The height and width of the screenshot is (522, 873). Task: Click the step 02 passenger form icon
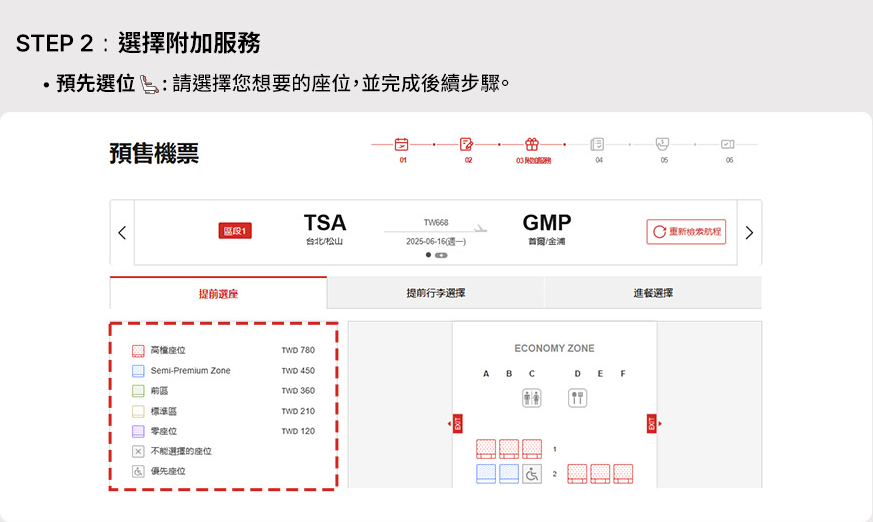pos(467,144)
